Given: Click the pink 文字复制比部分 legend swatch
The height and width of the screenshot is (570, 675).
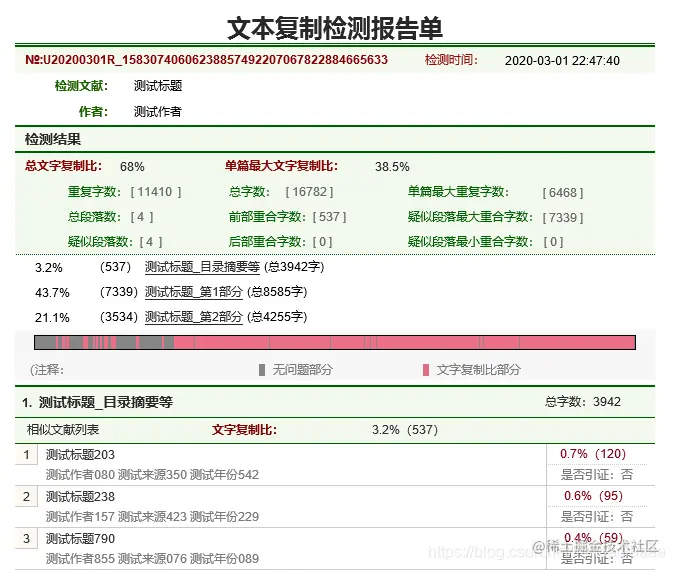Looking at the screenshot, I should 426,370.
